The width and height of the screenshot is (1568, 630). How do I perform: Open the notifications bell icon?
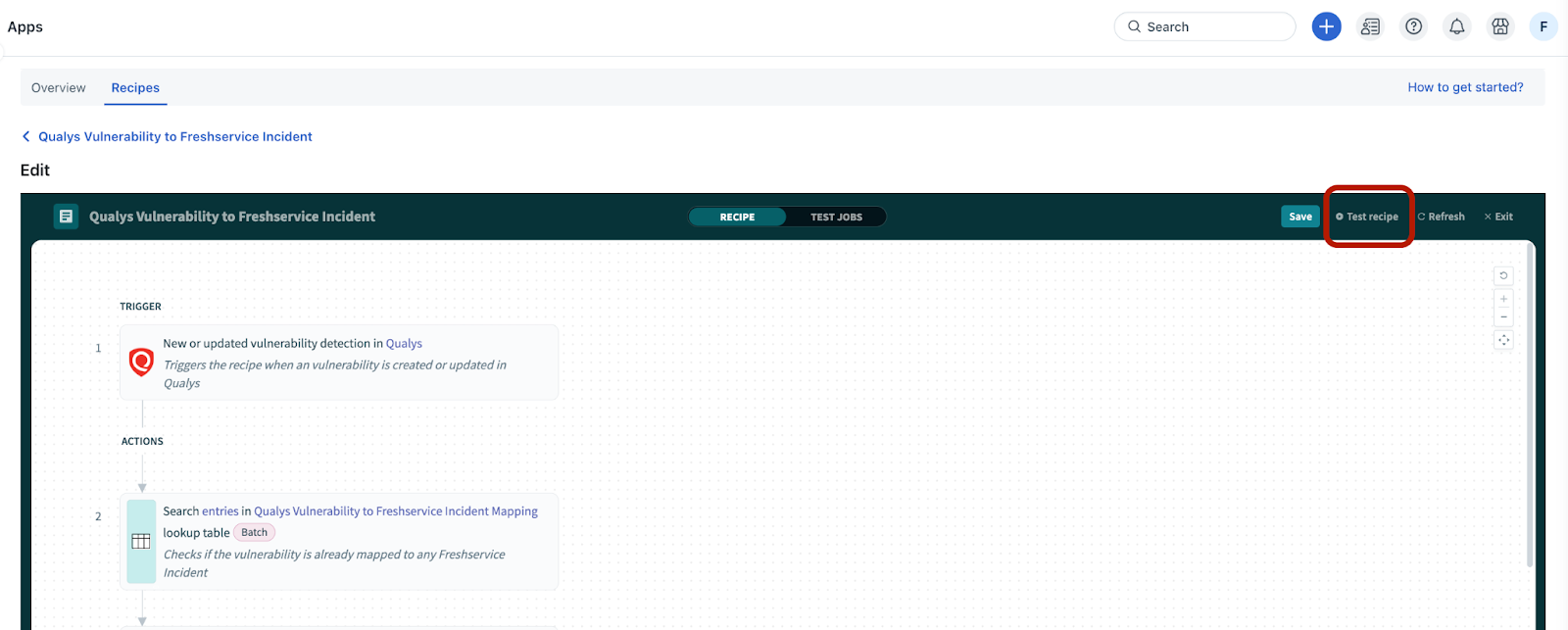[1457, 26]
